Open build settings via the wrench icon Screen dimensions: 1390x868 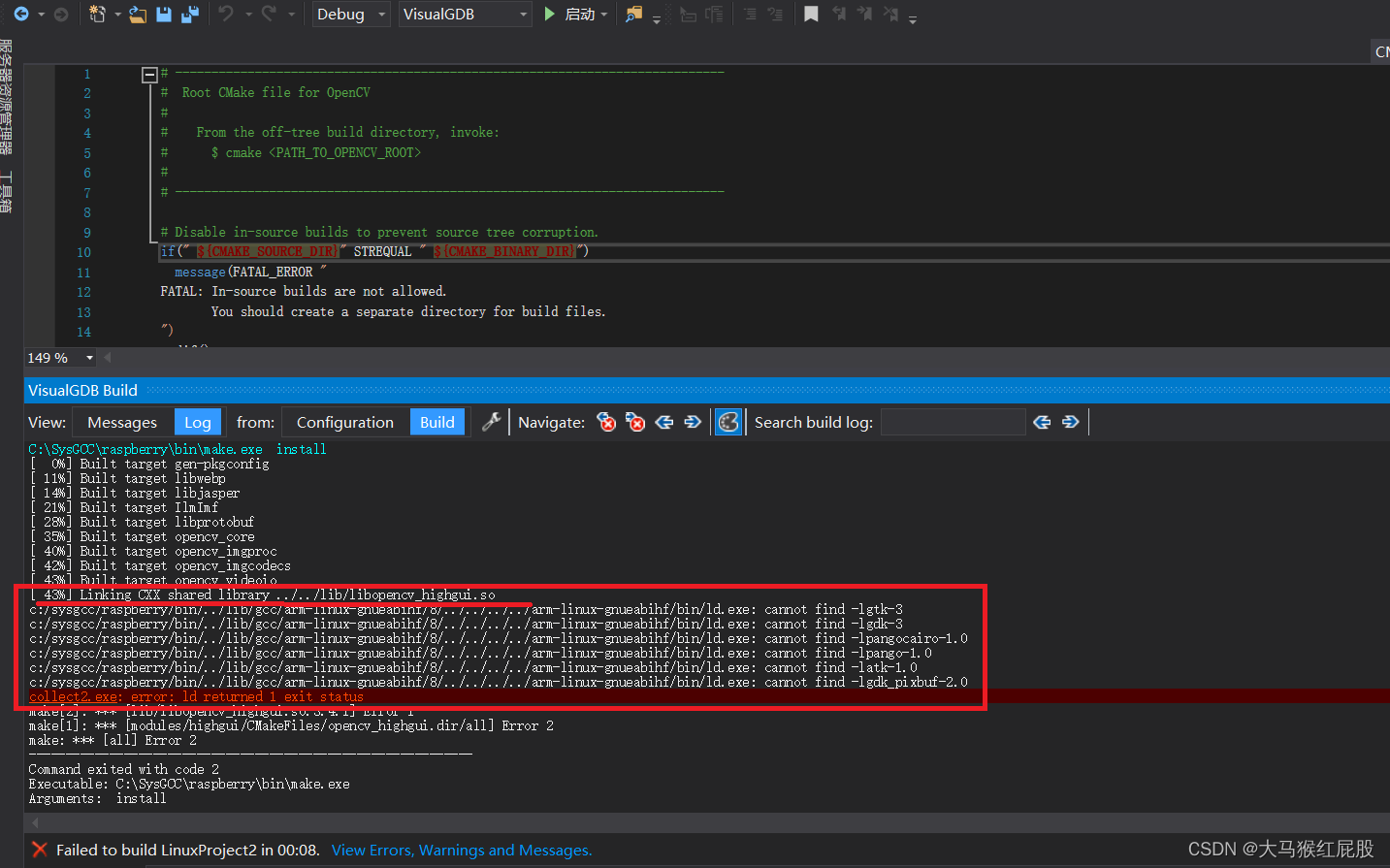491,421
